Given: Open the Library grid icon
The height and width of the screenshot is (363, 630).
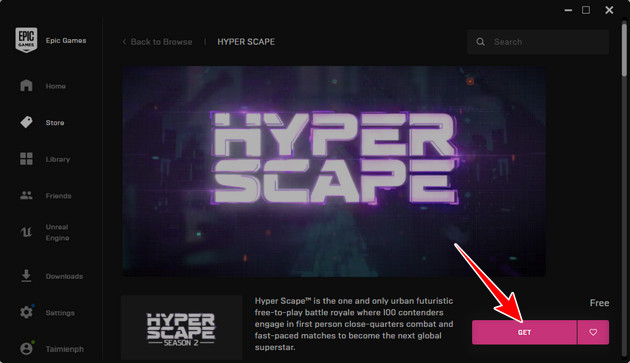Looking at the screenshot, I should [x=26, y=159].
